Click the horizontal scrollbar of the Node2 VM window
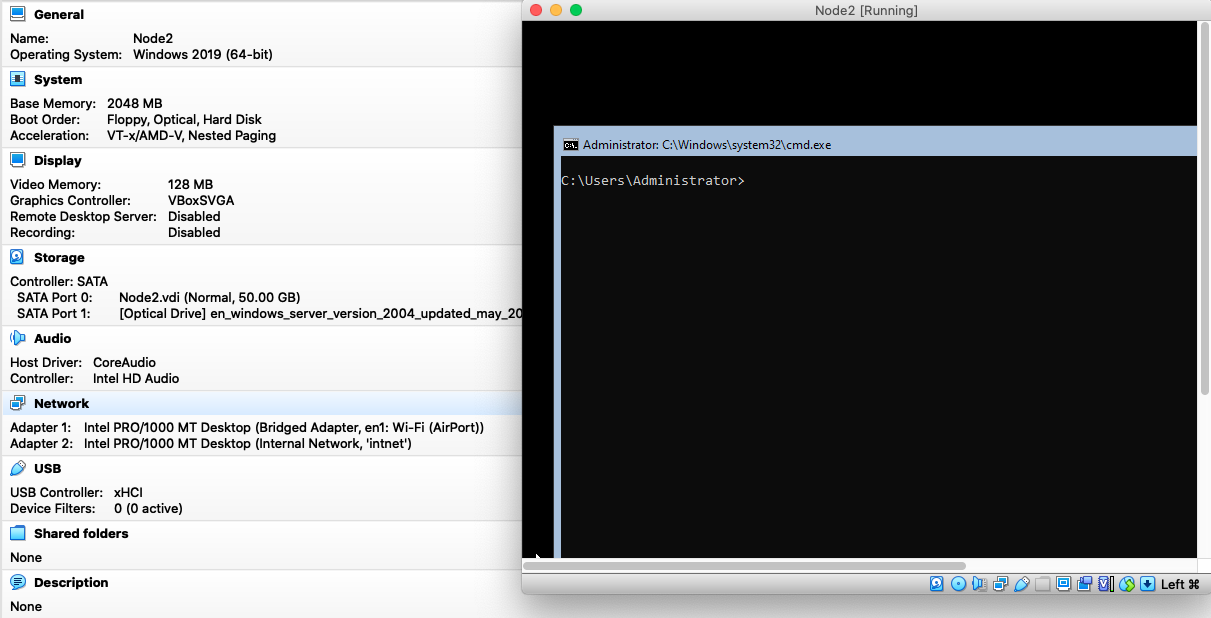Image resolution: width=1211 pixels, height=618 pixels. point(744,565)
